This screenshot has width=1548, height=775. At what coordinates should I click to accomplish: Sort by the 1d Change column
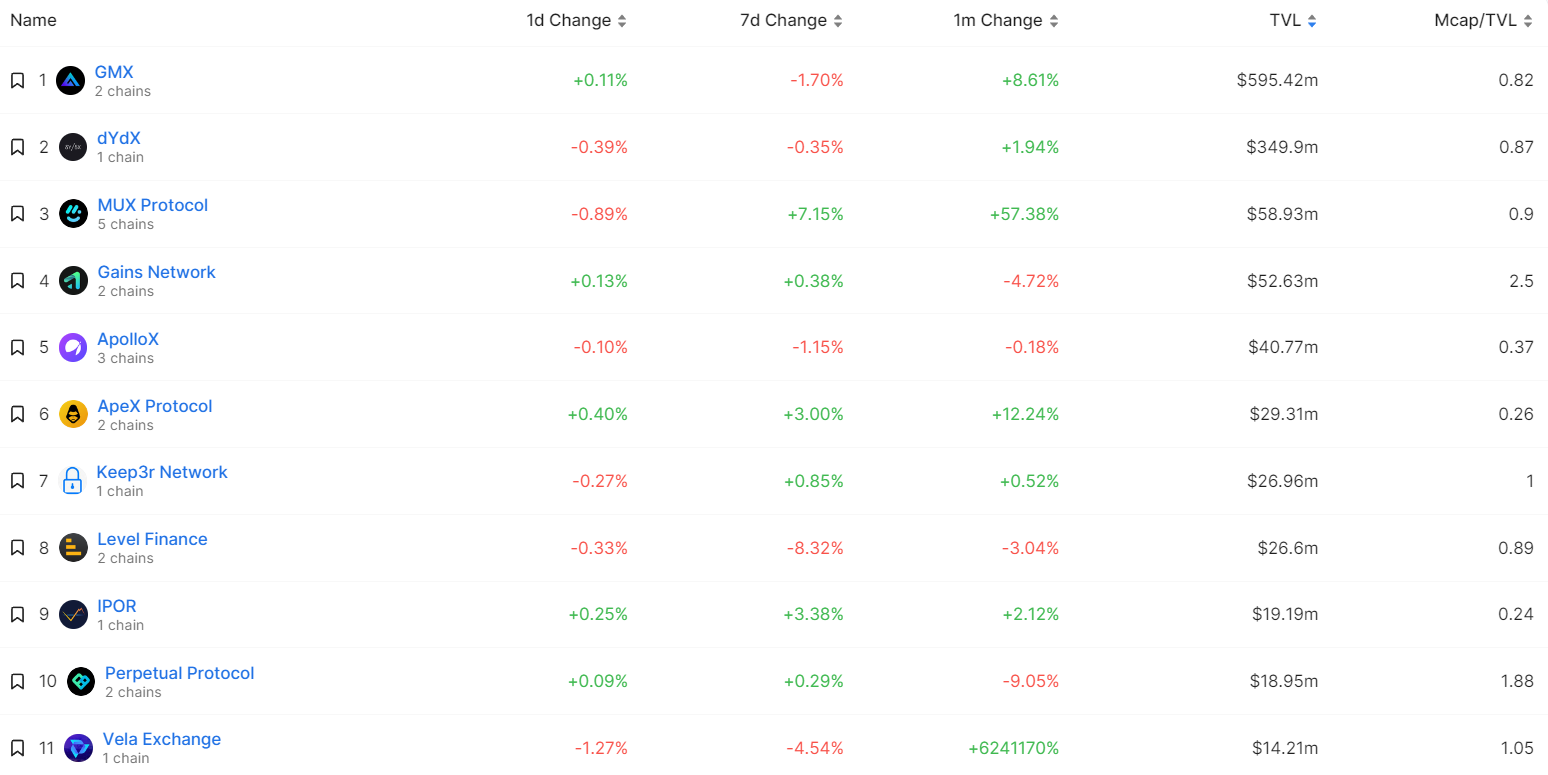pyautogui.click(x=577, y=20)
